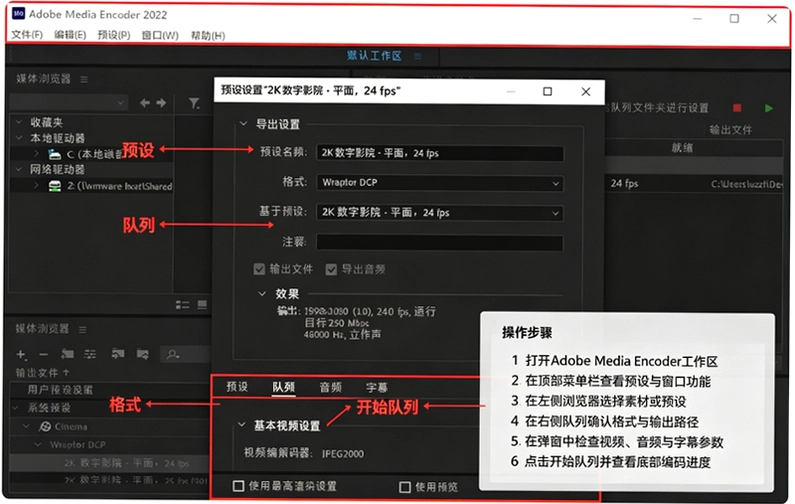The image size is (795, 504).
Task: Collapse the 系统预设 group
Action: click(x=16, y=407)
